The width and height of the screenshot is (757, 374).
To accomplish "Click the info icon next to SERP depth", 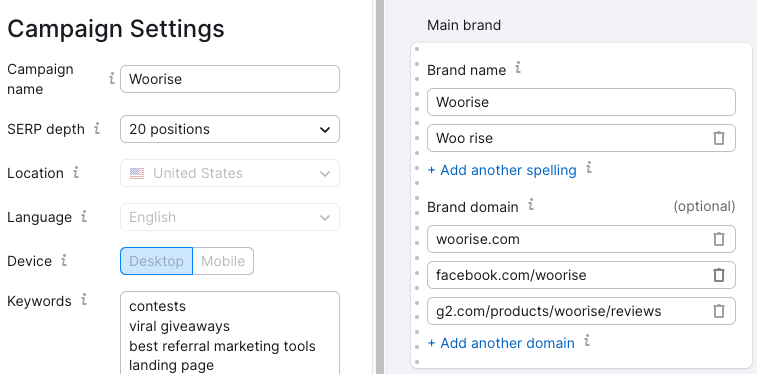I will 97,128.
